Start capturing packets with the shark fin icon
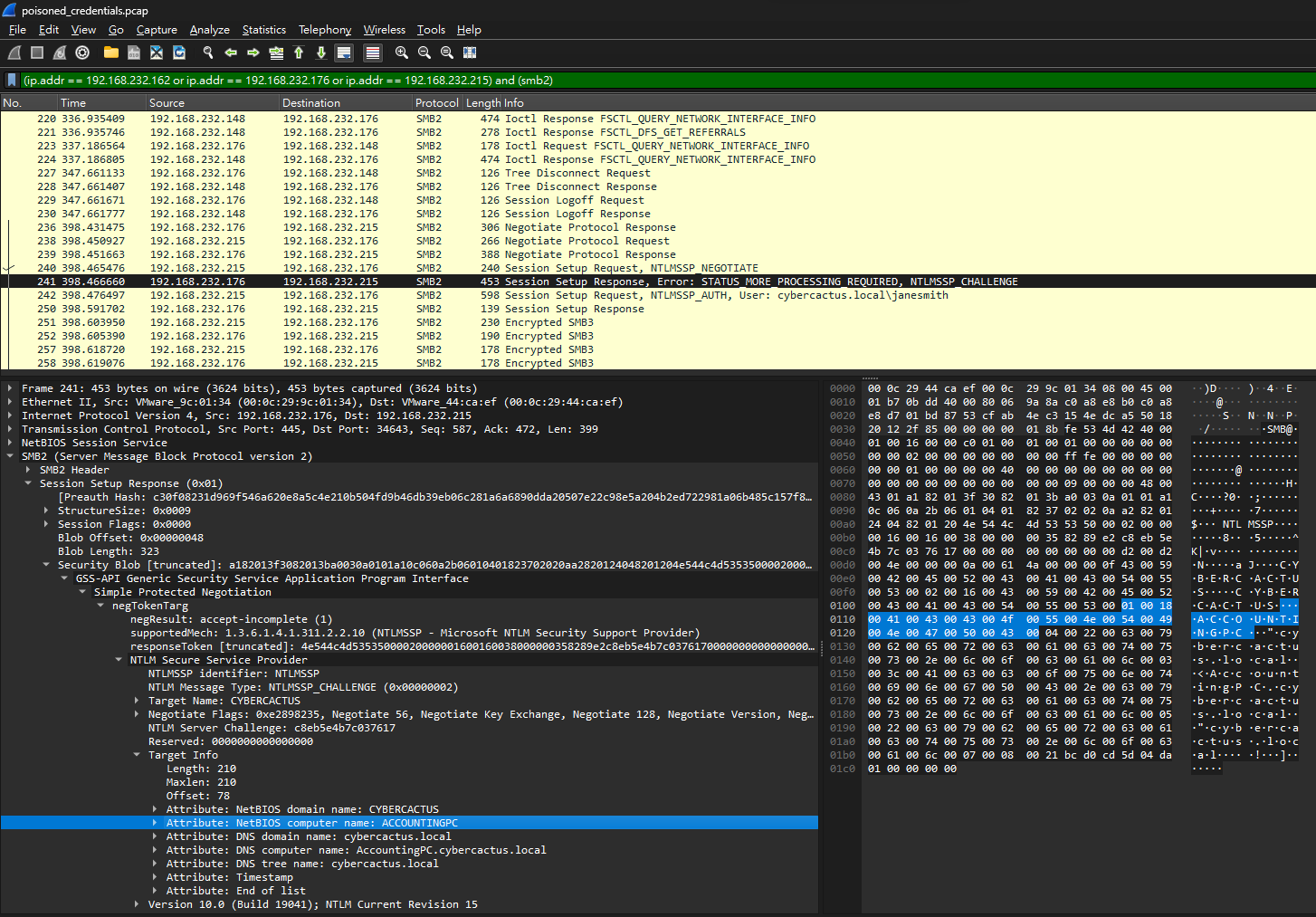This screenshot has width=1316, height=917. click(x=14, y=53)
